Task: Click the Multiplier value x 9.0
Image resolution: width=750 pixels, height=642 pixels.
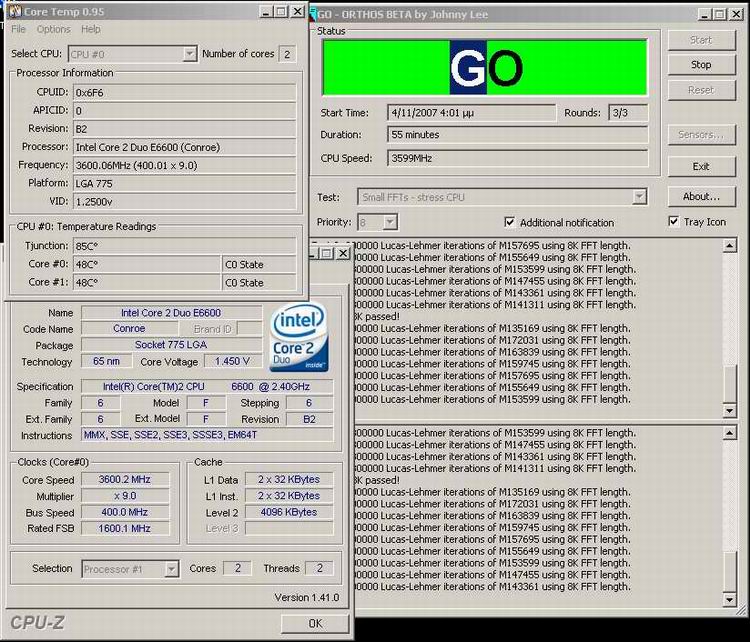Action: point(125,496)
